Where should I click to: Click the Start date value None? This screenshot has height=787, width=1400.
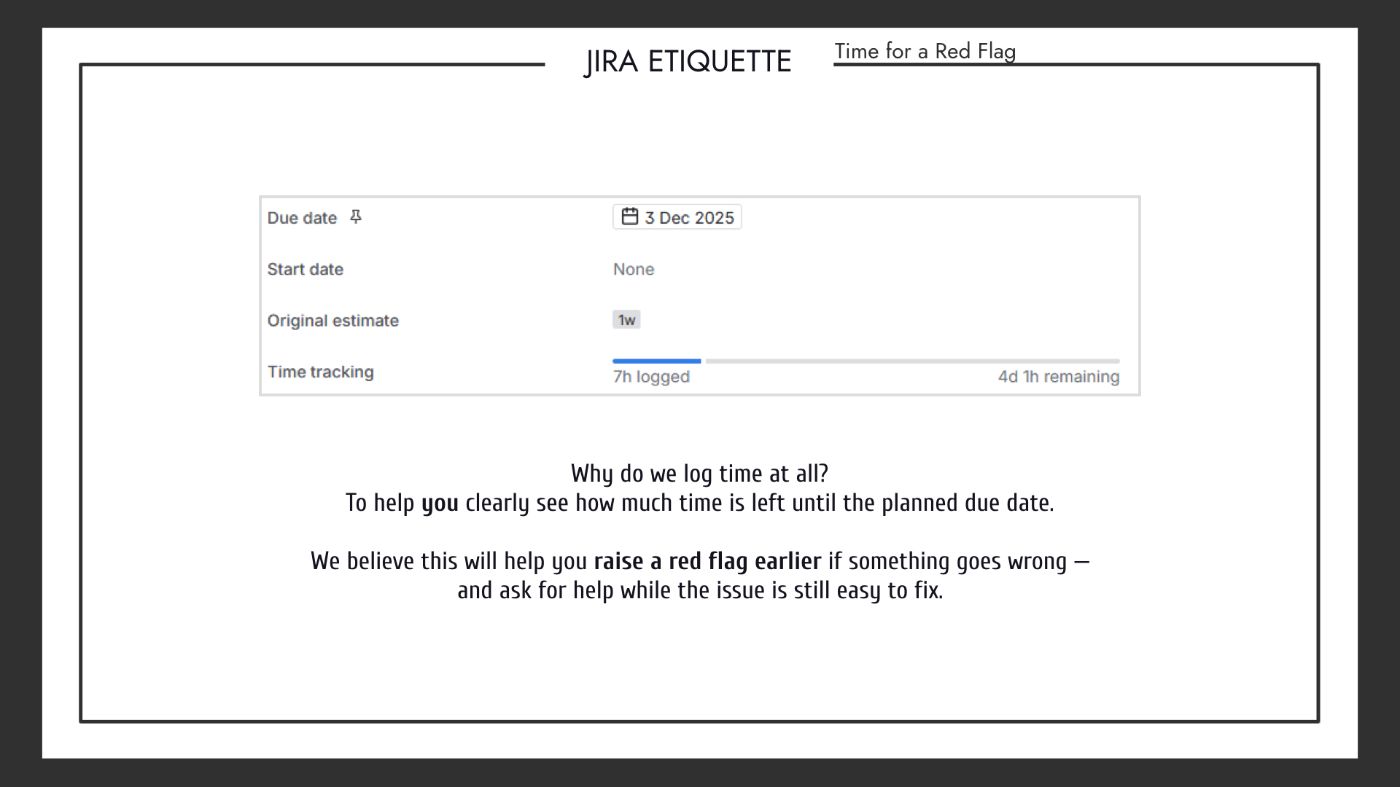point(633,269)
